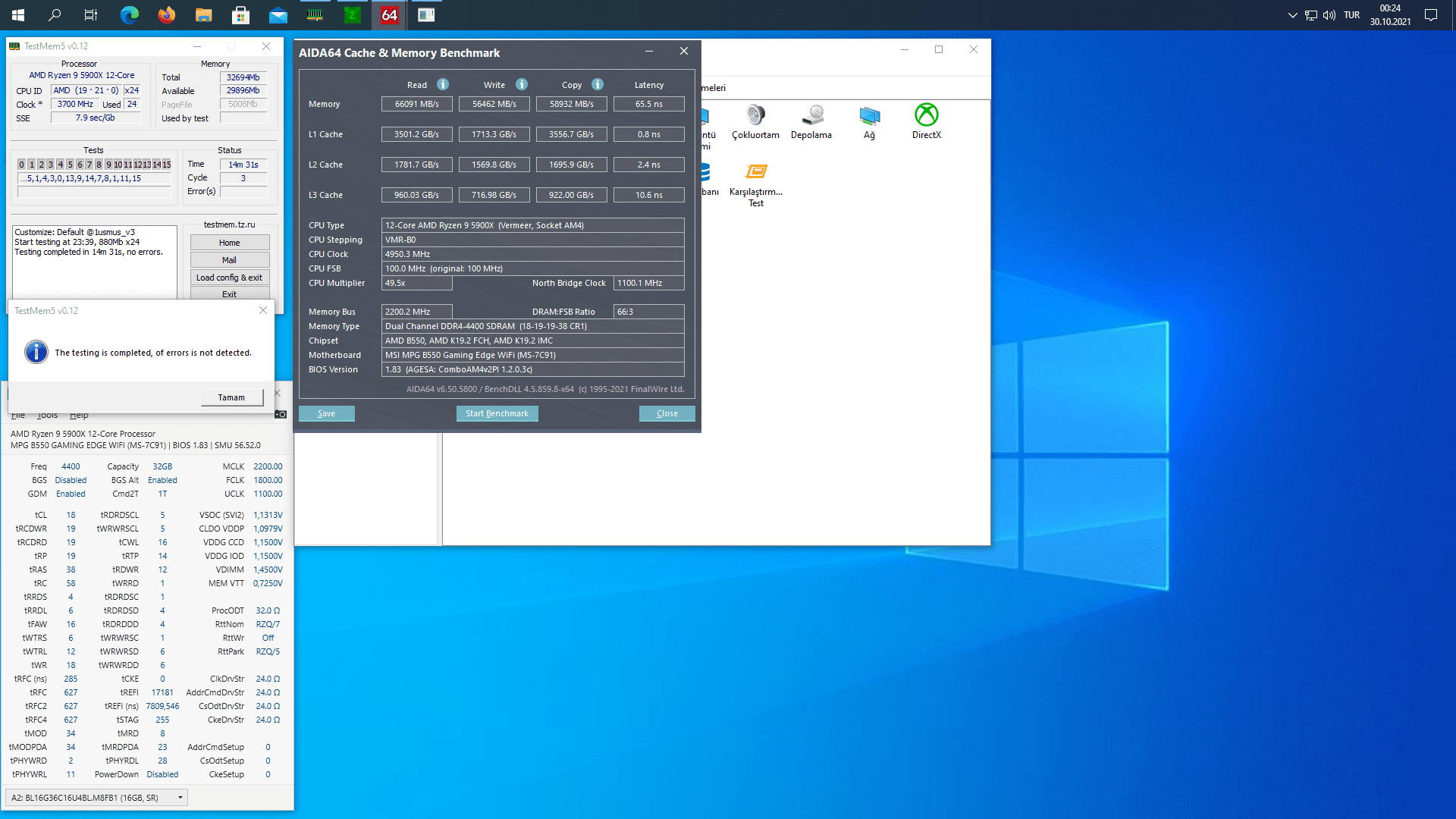
Task: Open Firefox from the taskbar
Action: tap(166, 15)
